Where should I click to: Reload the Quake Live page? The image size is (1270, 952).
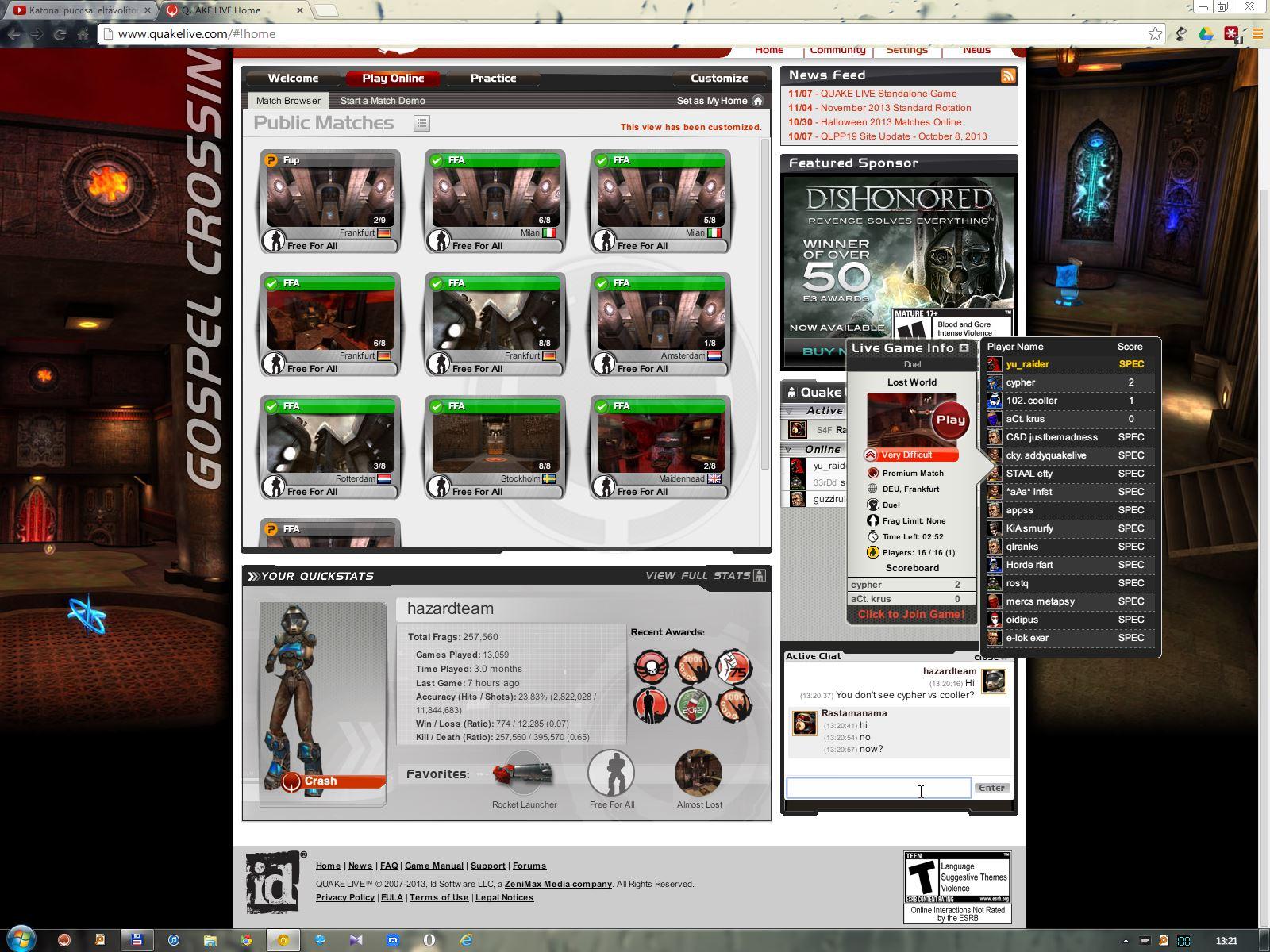60,34
